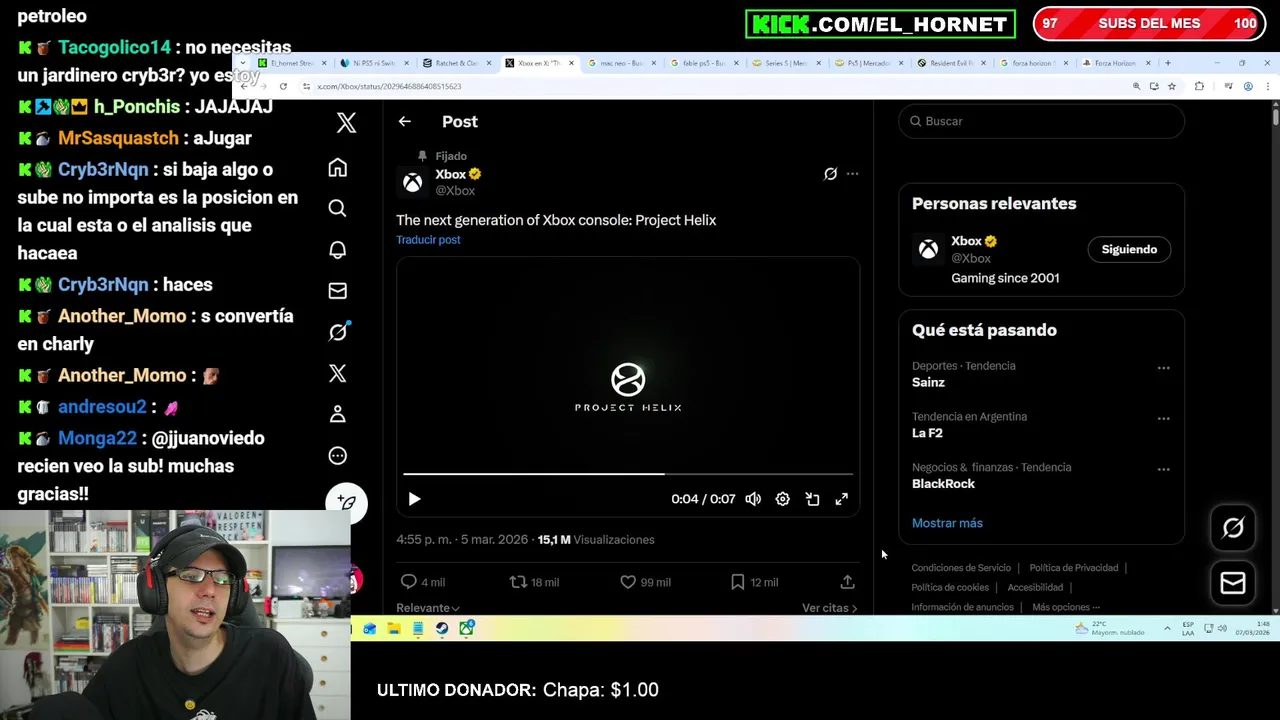This screenshot has width=1280, height=720.
Task: Open browser tab search dropdown arrow
Action: (x=243, y=63)
